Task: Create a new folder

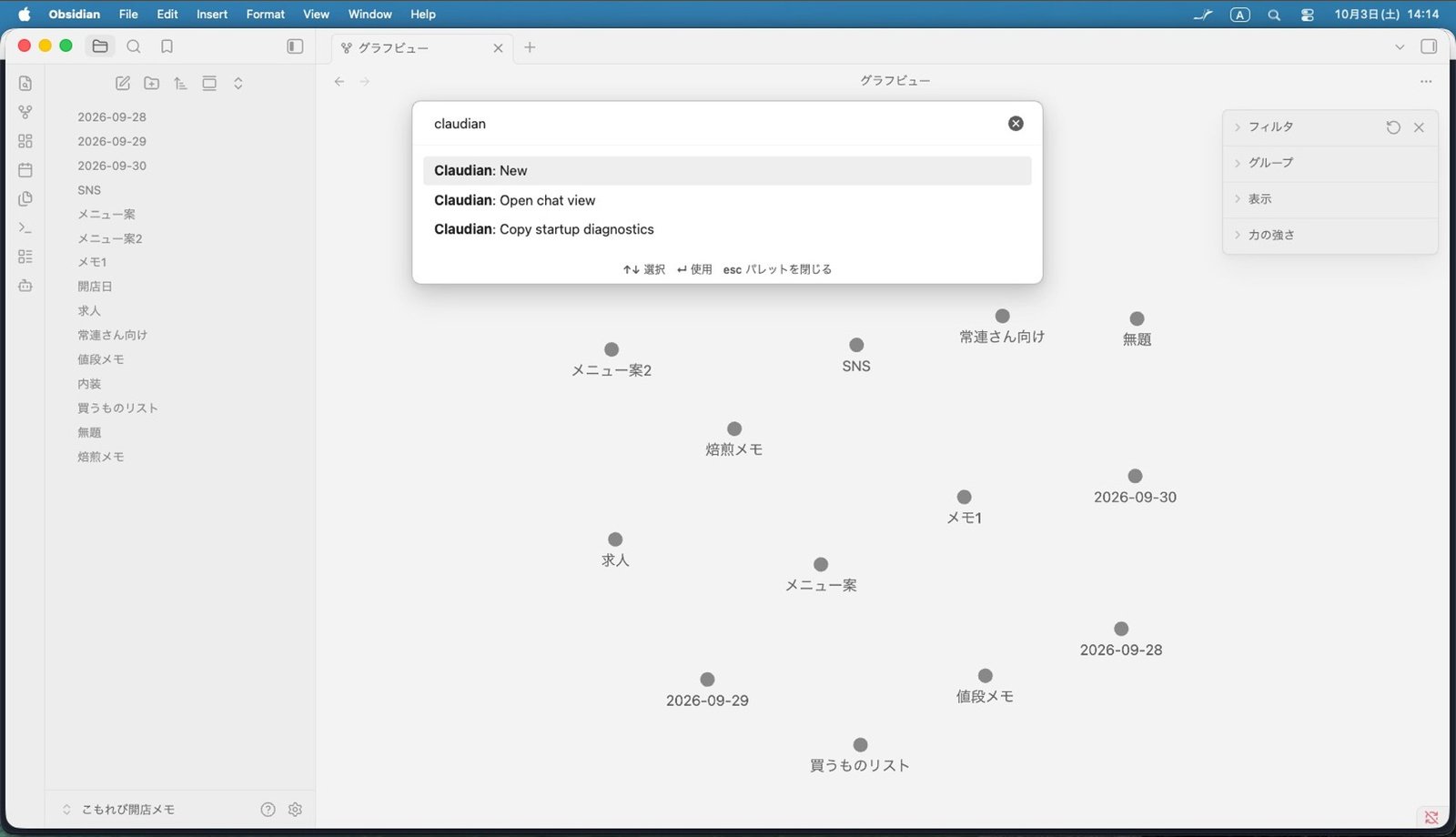Action: pyautogui.click(x=152, y=84)
